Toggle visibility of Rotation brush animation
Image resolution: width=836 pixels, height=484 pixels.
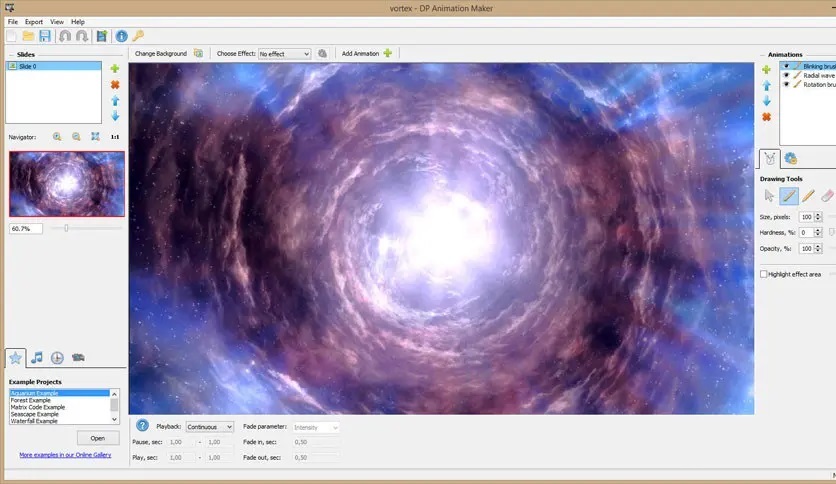[786, 84]
